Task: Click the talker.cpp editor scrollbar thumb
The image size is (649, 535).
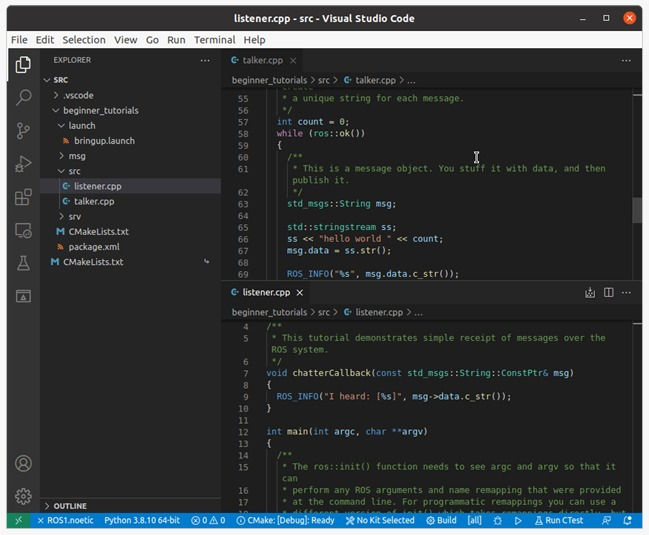Action: 637,210
